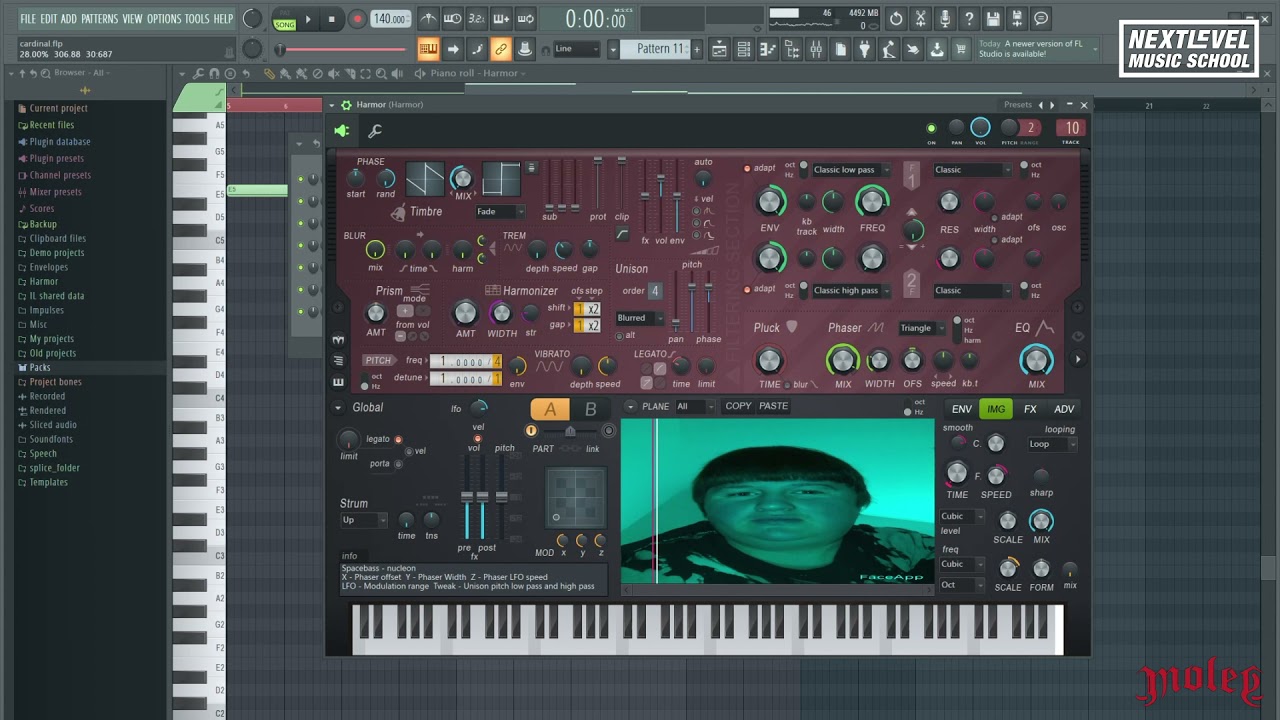Open the Strum Up direction dropdown
Image resolution: width=1280 pixels, height=720 pixels.
pyautogui.click(x=363, y=520)
